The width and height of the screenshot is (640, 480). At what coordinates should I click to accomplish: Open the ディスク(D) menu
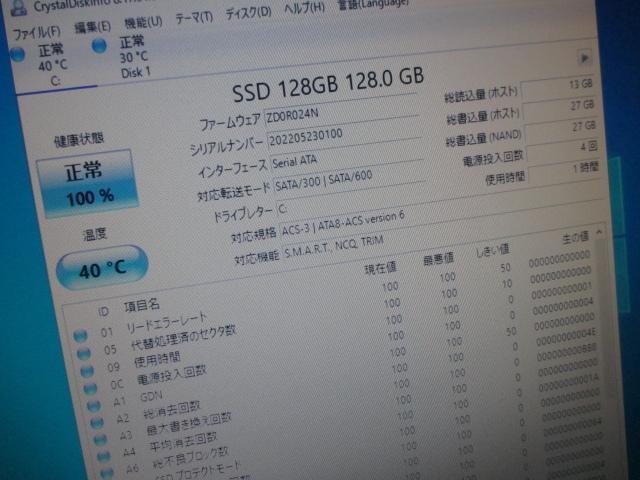[x=248, y=13]
